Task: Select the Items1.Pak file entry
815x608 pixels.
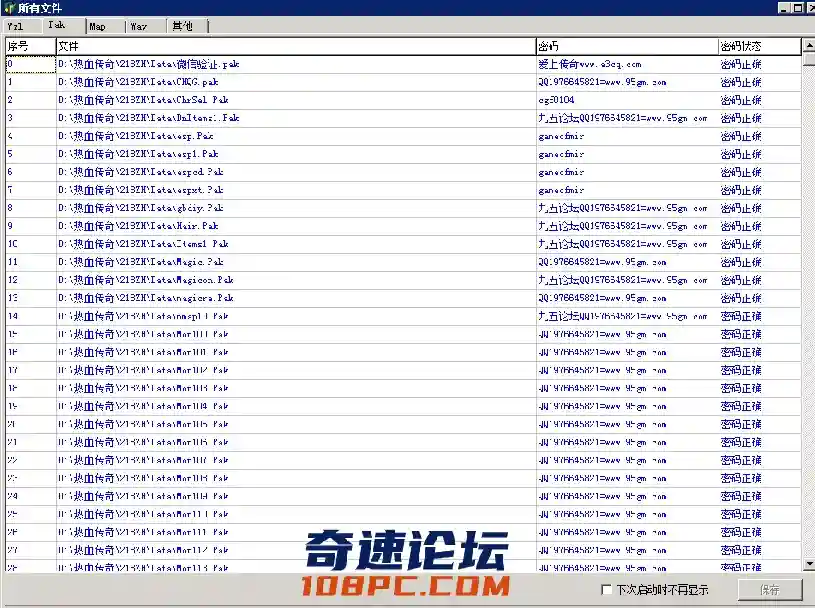Action: click(296, 244)
